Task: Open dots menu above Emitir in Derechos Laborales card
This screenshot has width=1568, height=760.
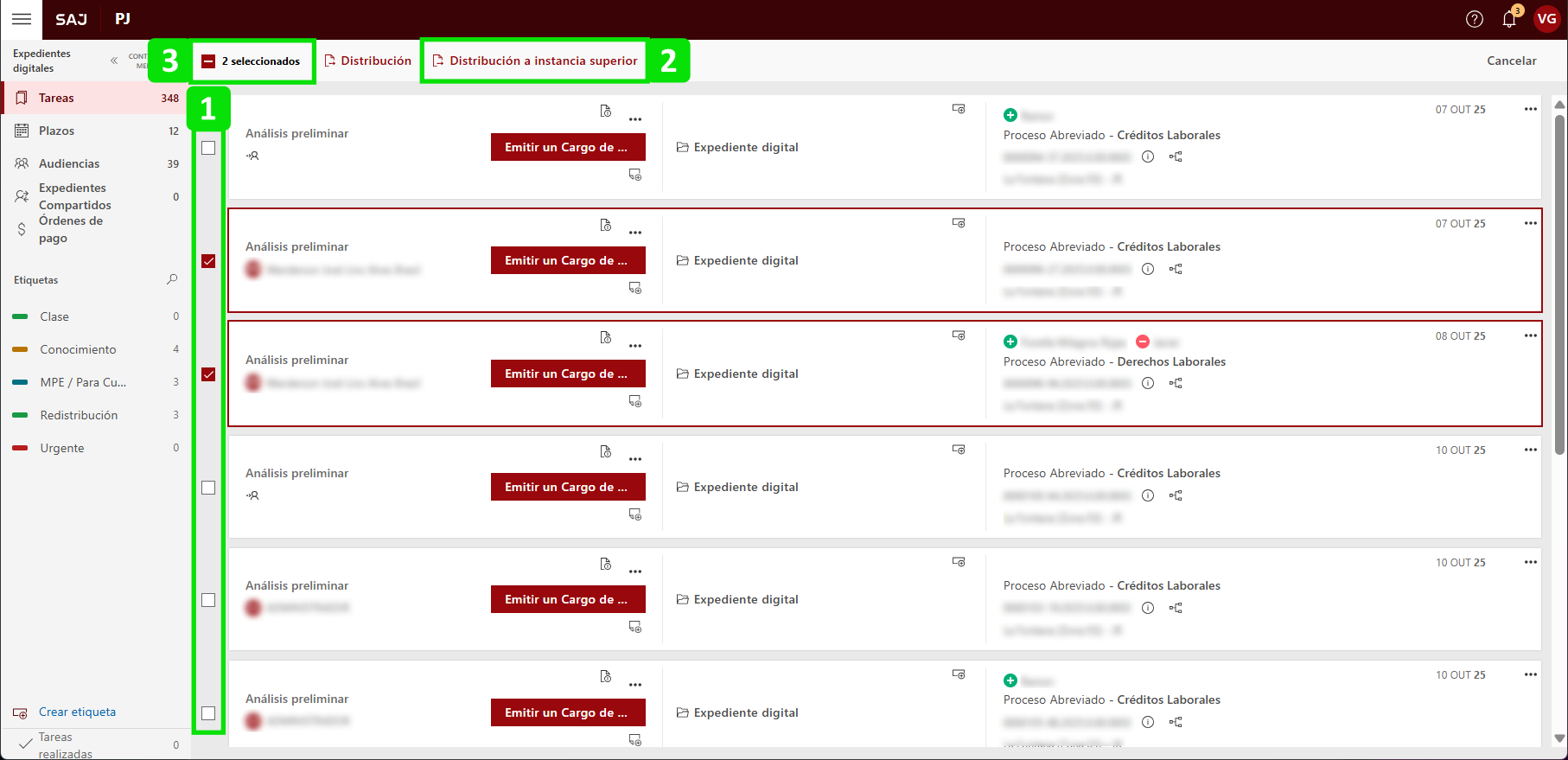Action: (x=635, y=346)
